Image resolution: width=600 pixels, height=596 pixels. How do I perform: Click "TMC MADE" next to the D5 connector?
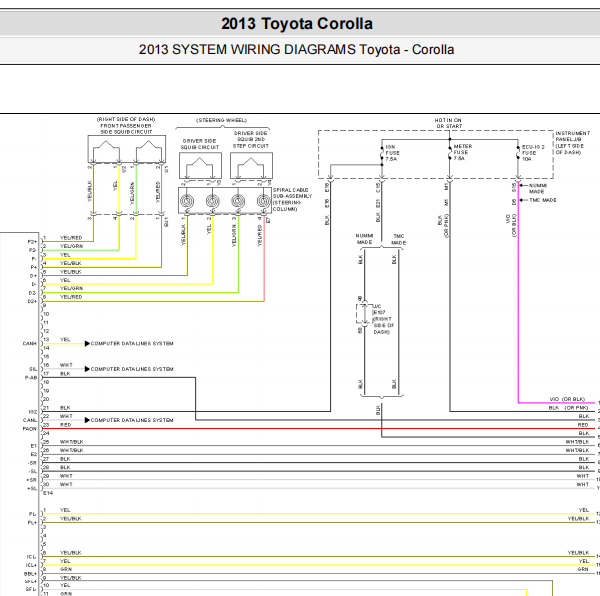543,200
